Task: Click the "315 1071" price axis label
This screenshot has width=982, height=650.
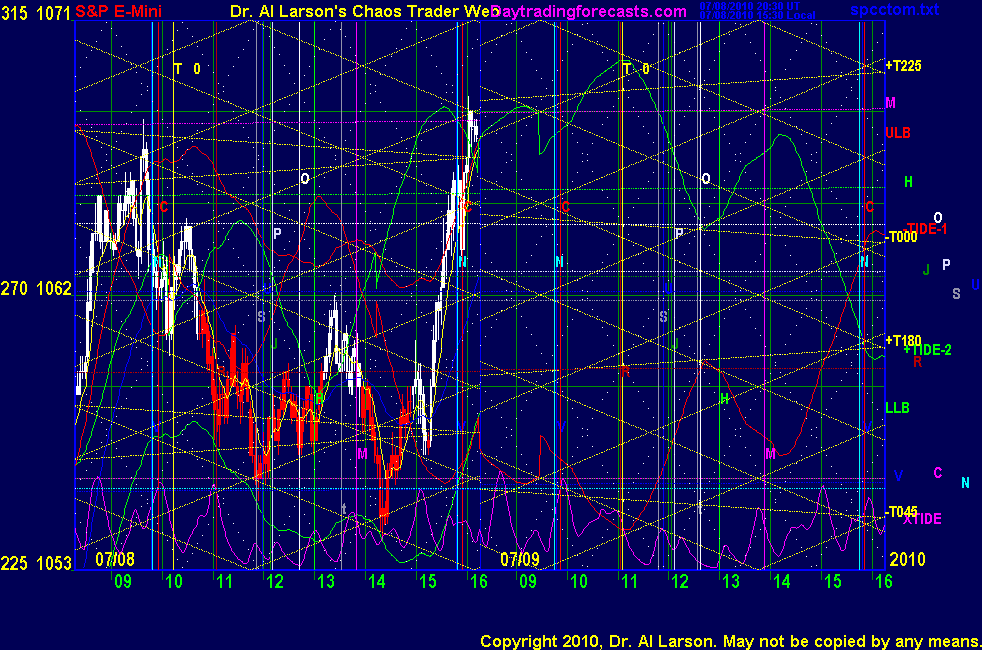Action: pos(36,13)
